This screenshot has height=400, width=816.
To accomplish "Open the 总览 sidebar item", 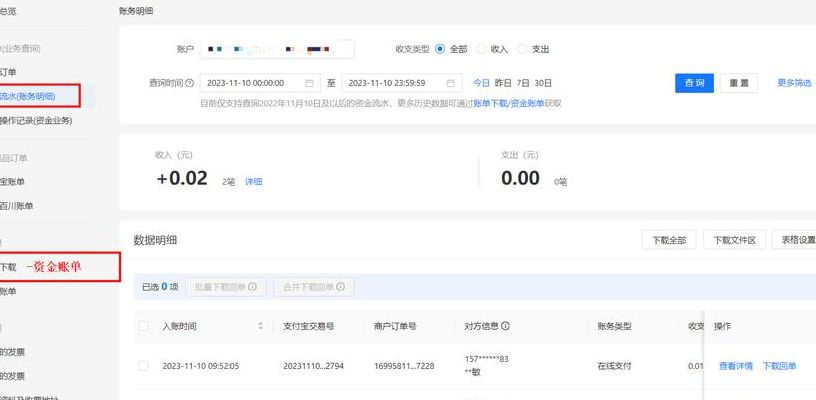I will point(8,11).
